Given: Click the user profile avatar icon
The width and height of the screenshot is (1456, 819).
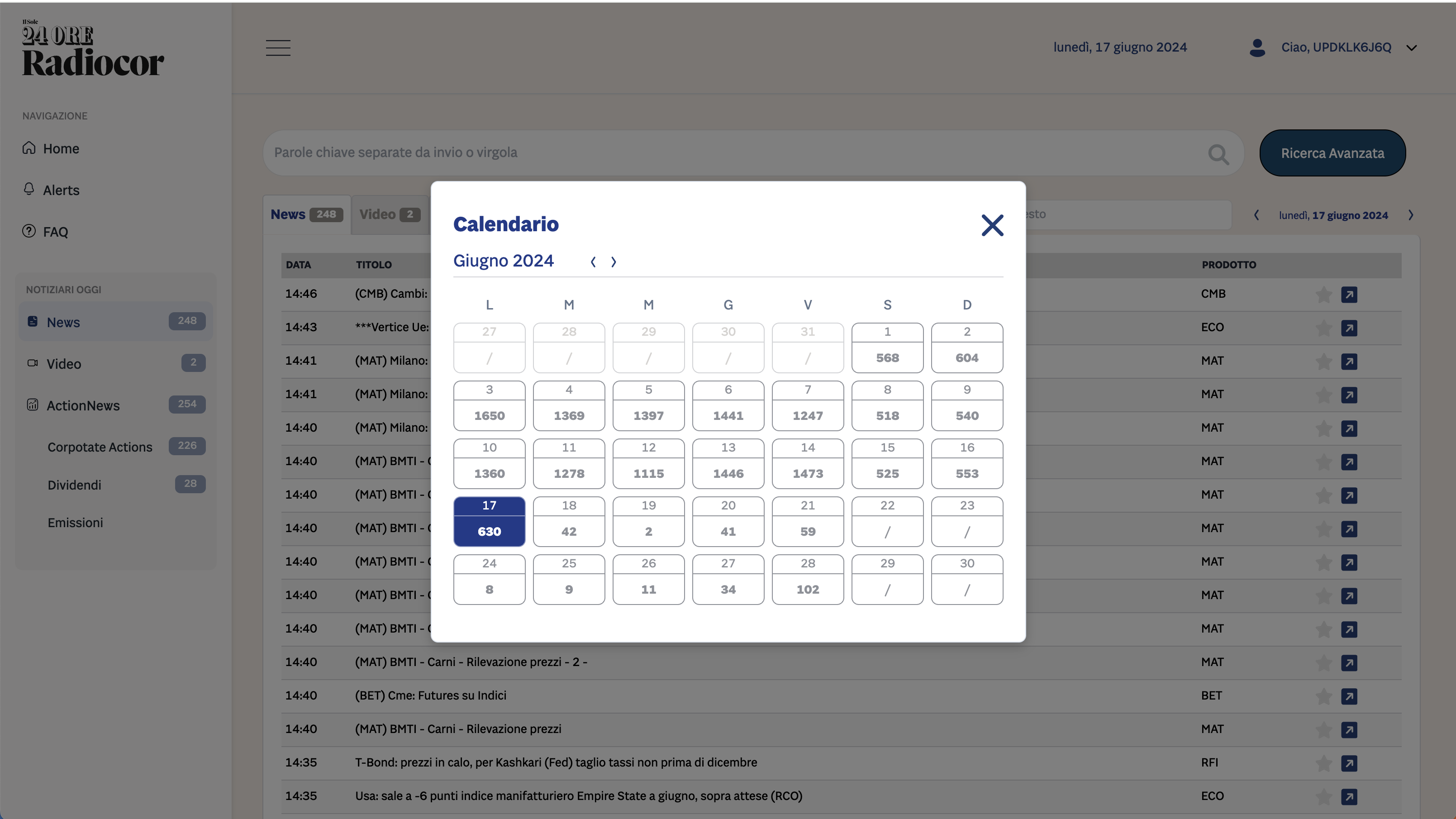Looking at the screenshot, I should tap(1257, 48).
